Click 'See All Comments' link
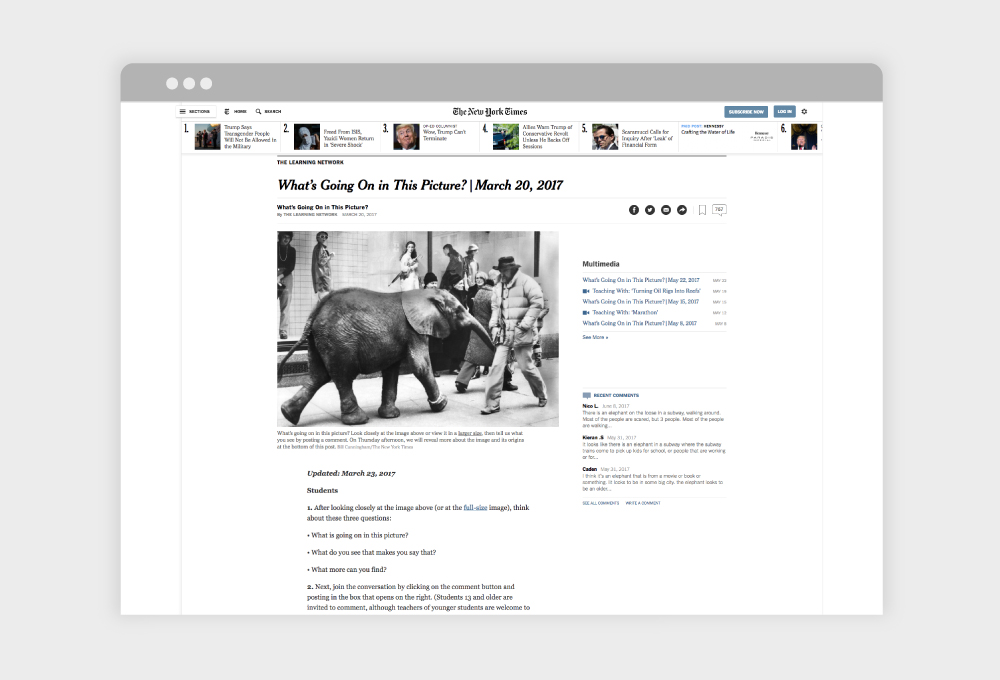This screenshot has width=1000, height=680. pyautogui.click(x=601, y=503)
